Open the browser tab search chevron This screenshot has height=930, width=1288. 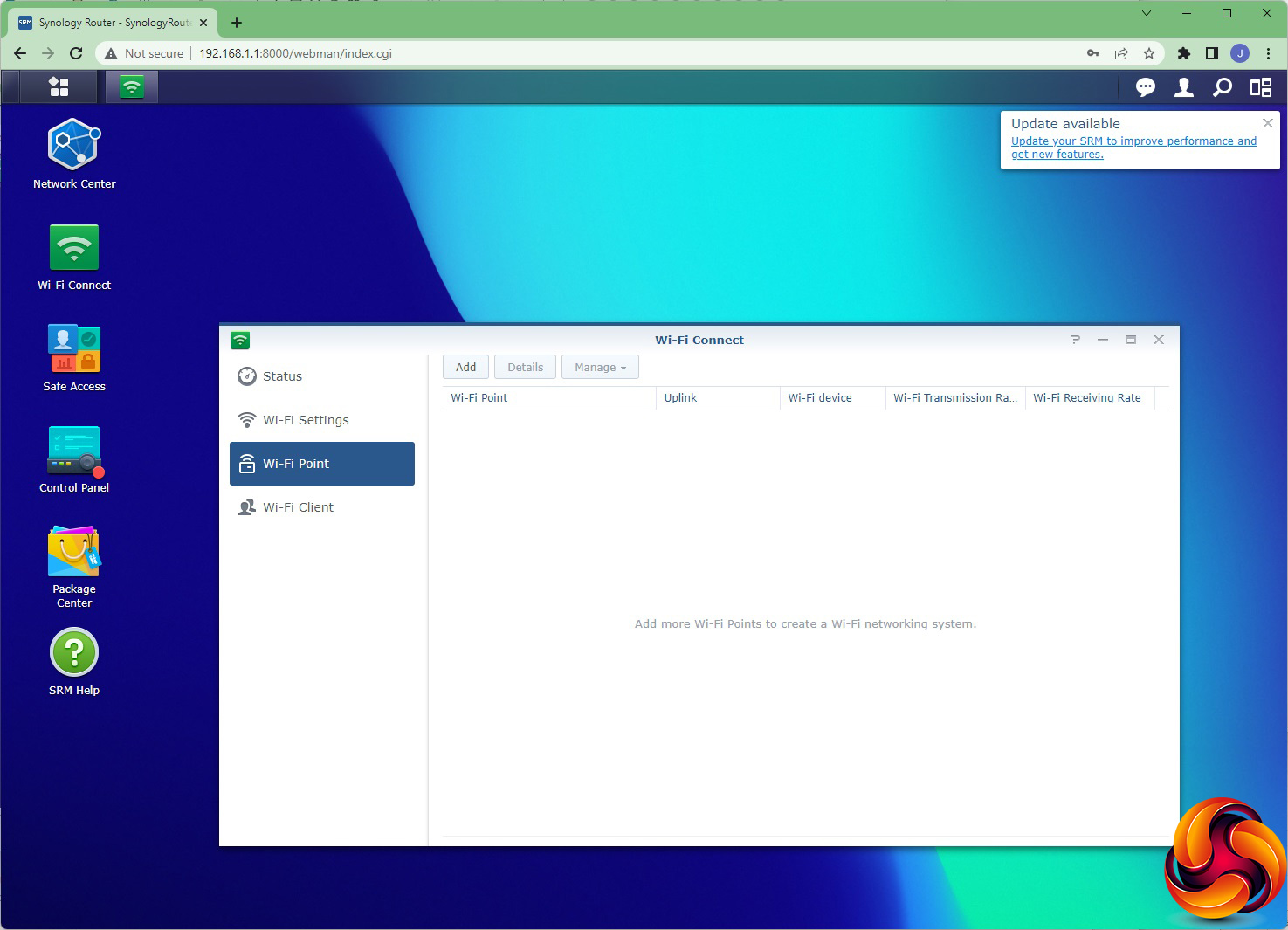click(x=1147, y=13)
